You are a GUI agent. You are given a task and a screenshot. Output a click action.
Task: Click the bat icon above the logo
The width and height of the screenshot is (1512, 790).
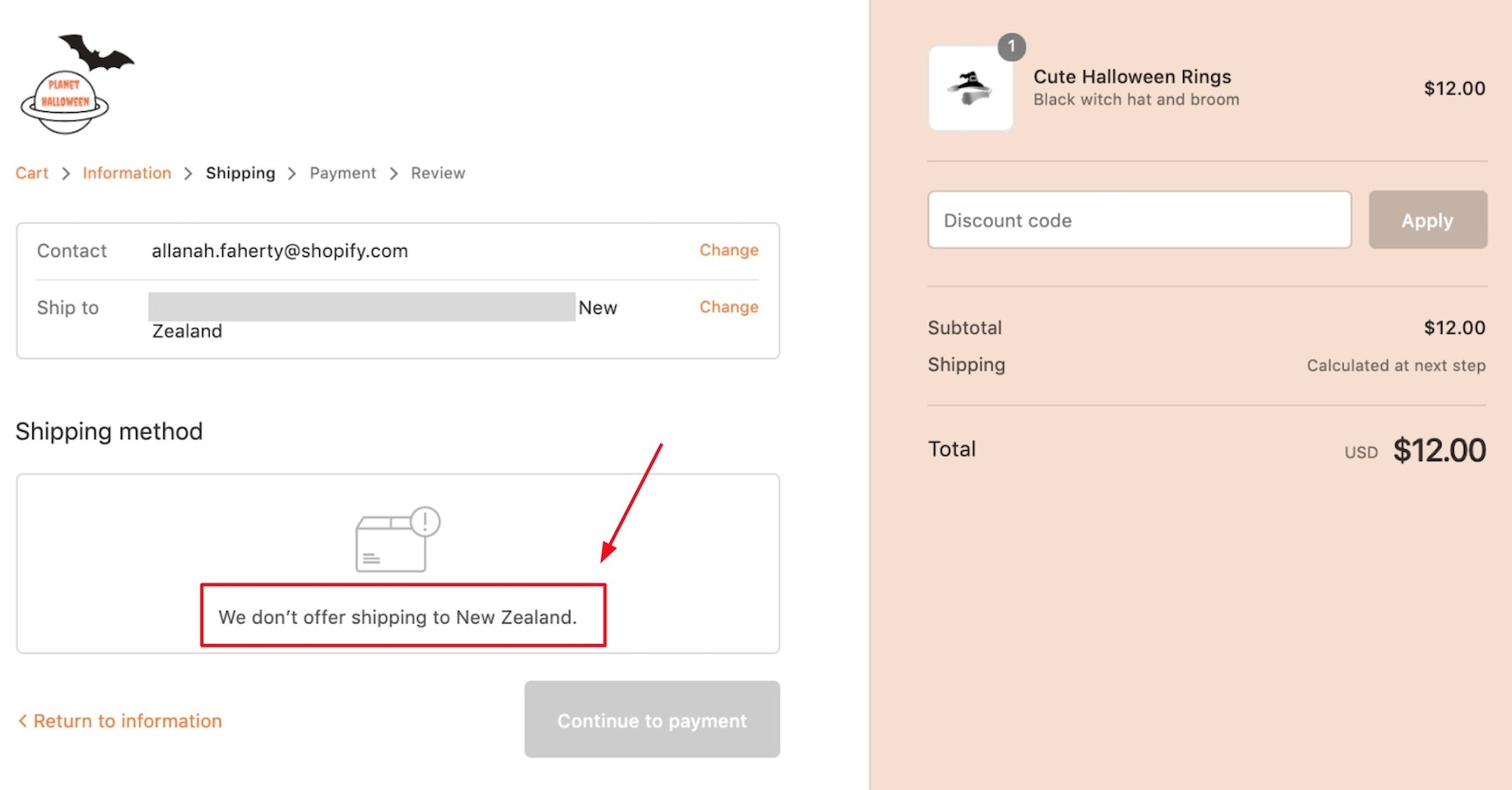95,54
